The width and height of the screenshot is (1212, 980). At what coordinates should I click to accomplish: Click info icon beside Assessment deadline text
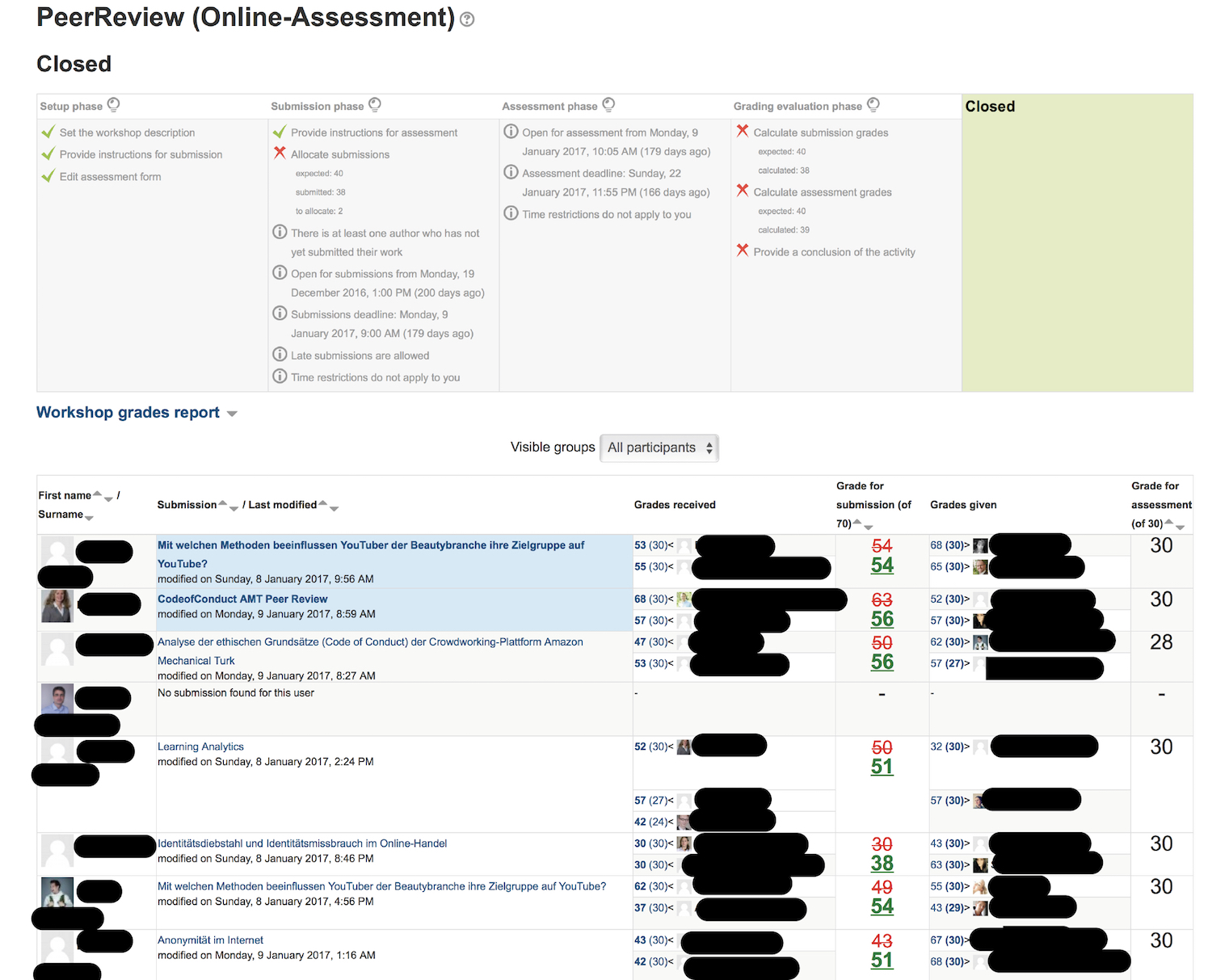(511, 171)
